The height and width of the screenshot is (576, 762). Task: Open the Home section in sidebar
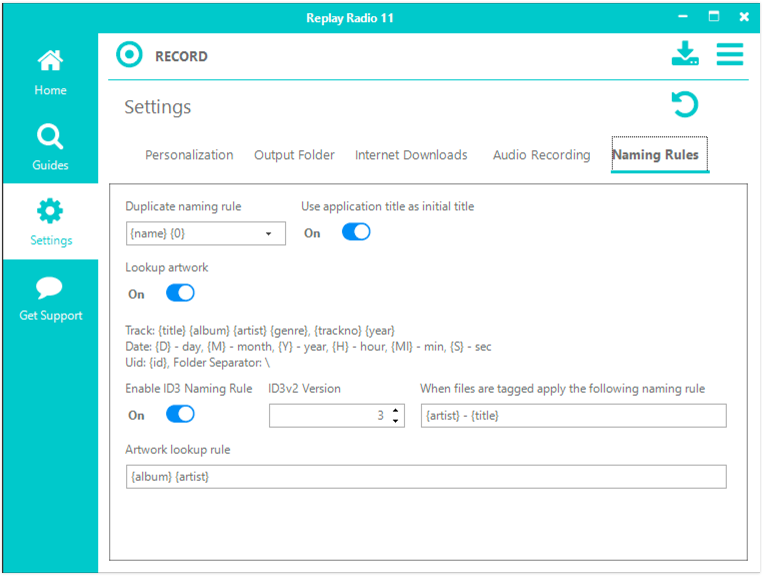point(50,72)
